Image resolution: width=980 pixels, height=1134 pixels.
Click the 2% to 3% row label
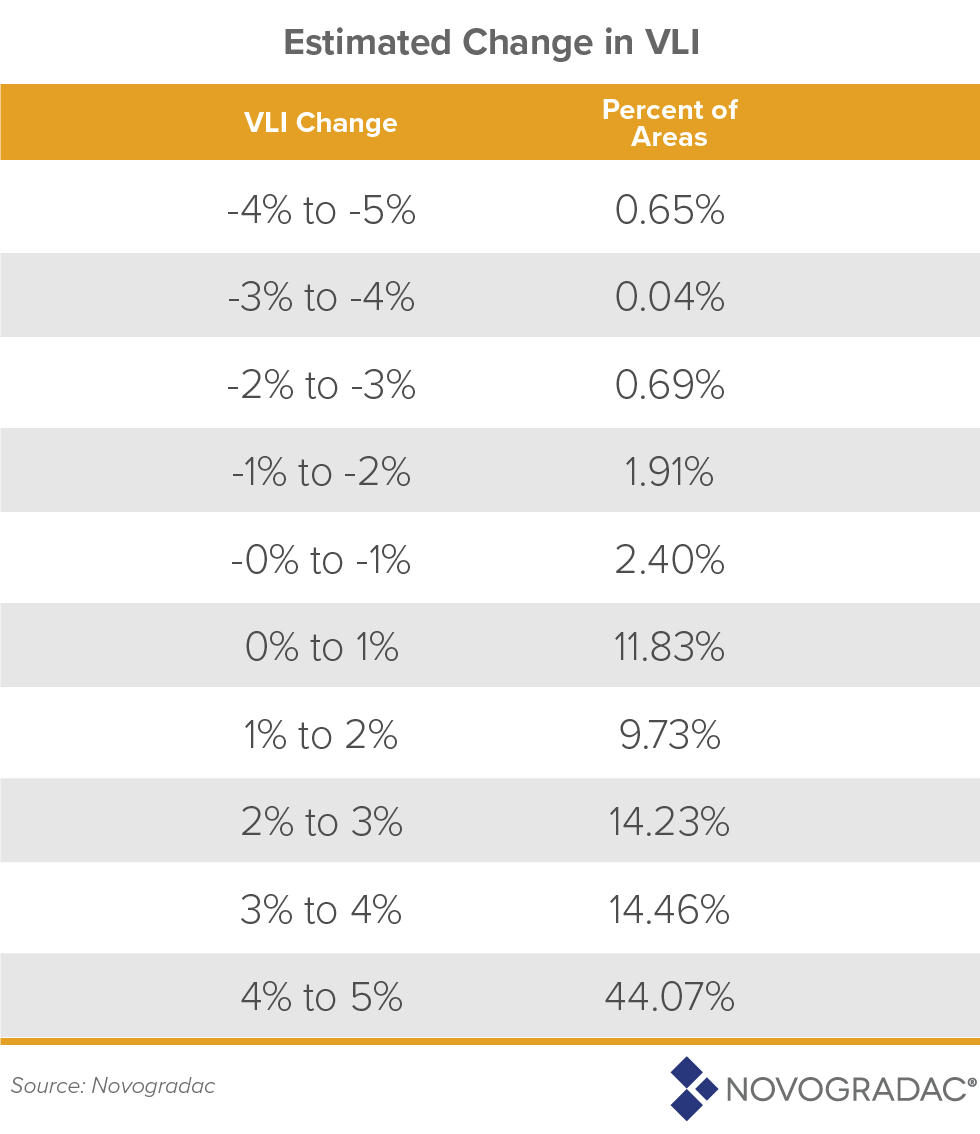point(321,822)
